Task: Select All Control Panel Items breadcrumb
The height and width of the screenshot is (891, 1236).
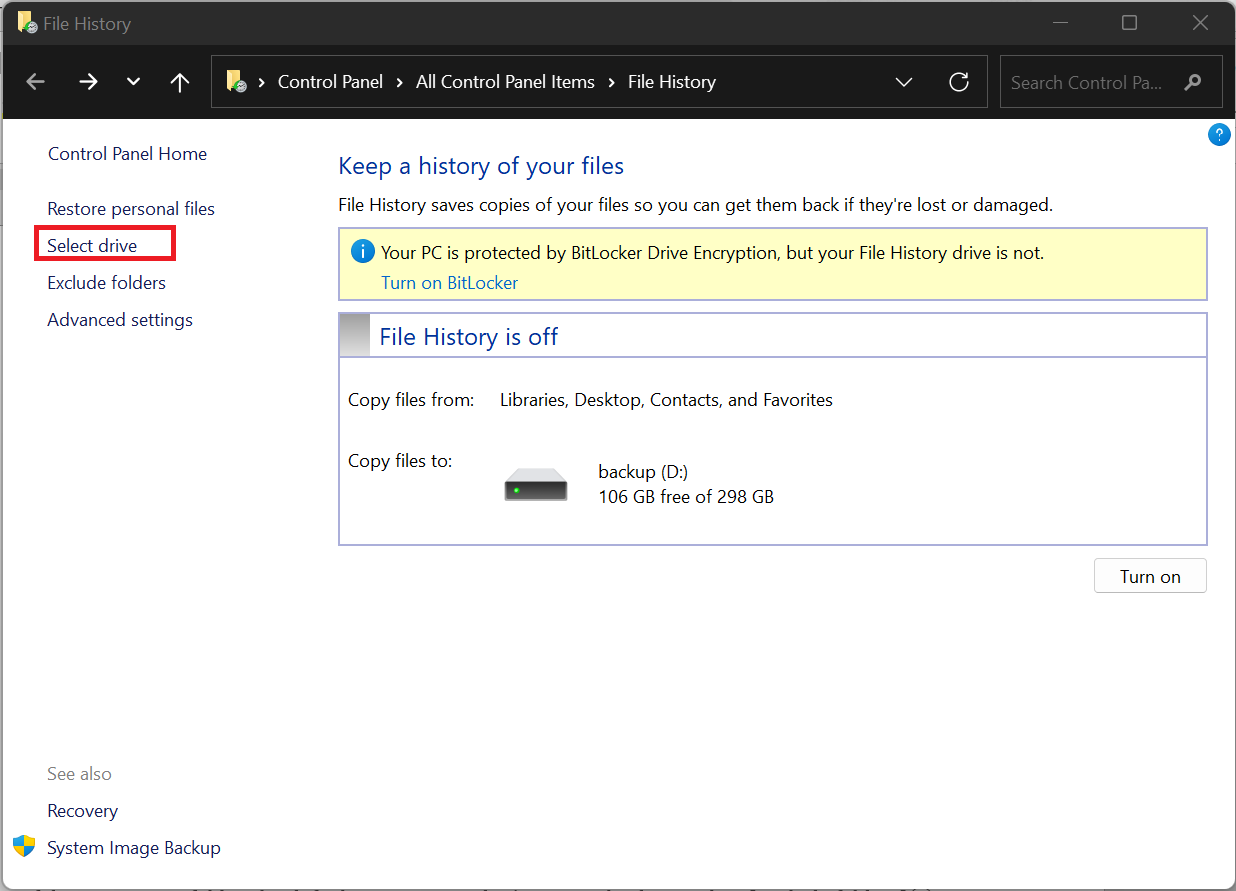Action: (x=505, y=82)
